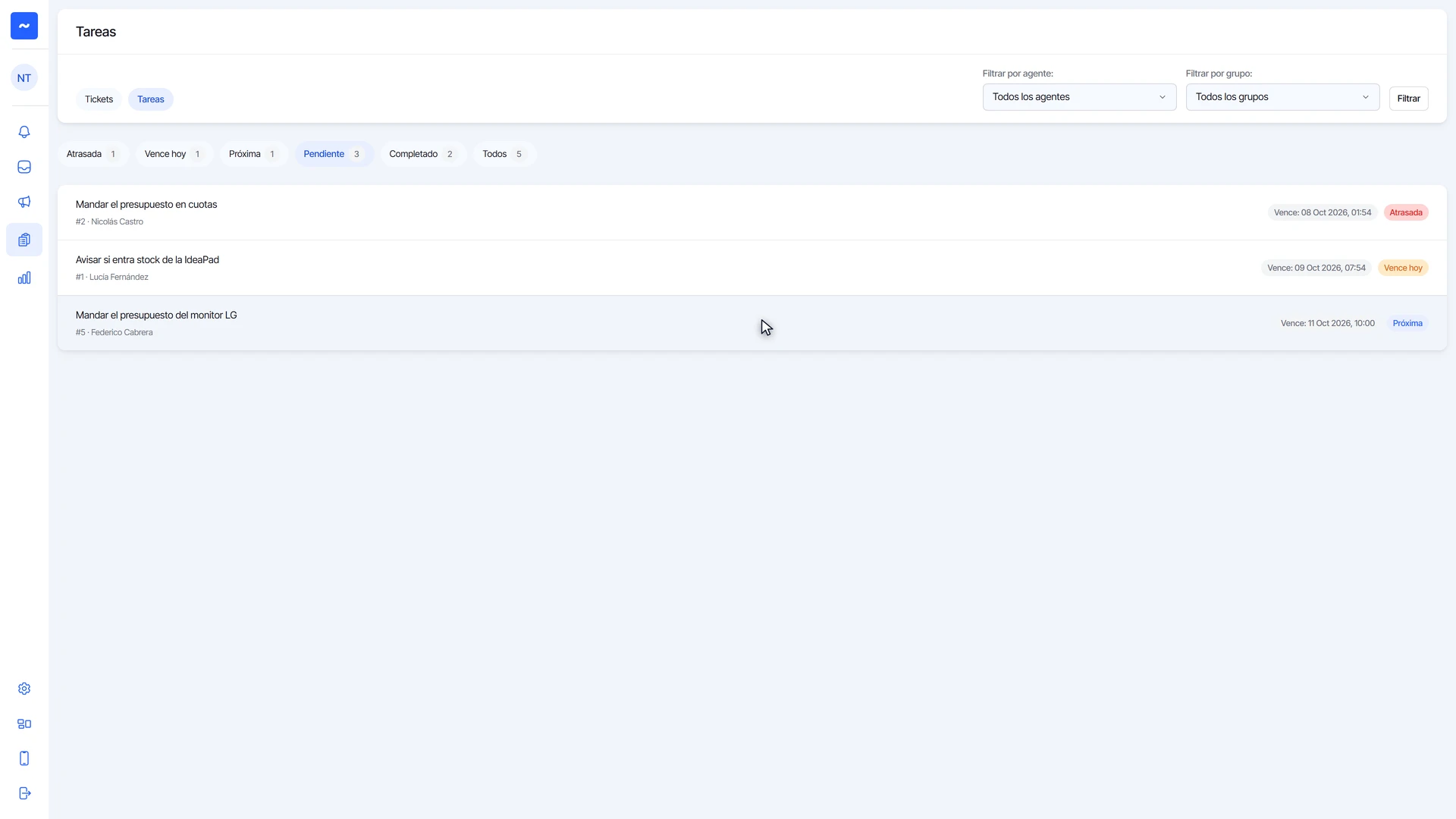Click the Tareas page heading

96,32
